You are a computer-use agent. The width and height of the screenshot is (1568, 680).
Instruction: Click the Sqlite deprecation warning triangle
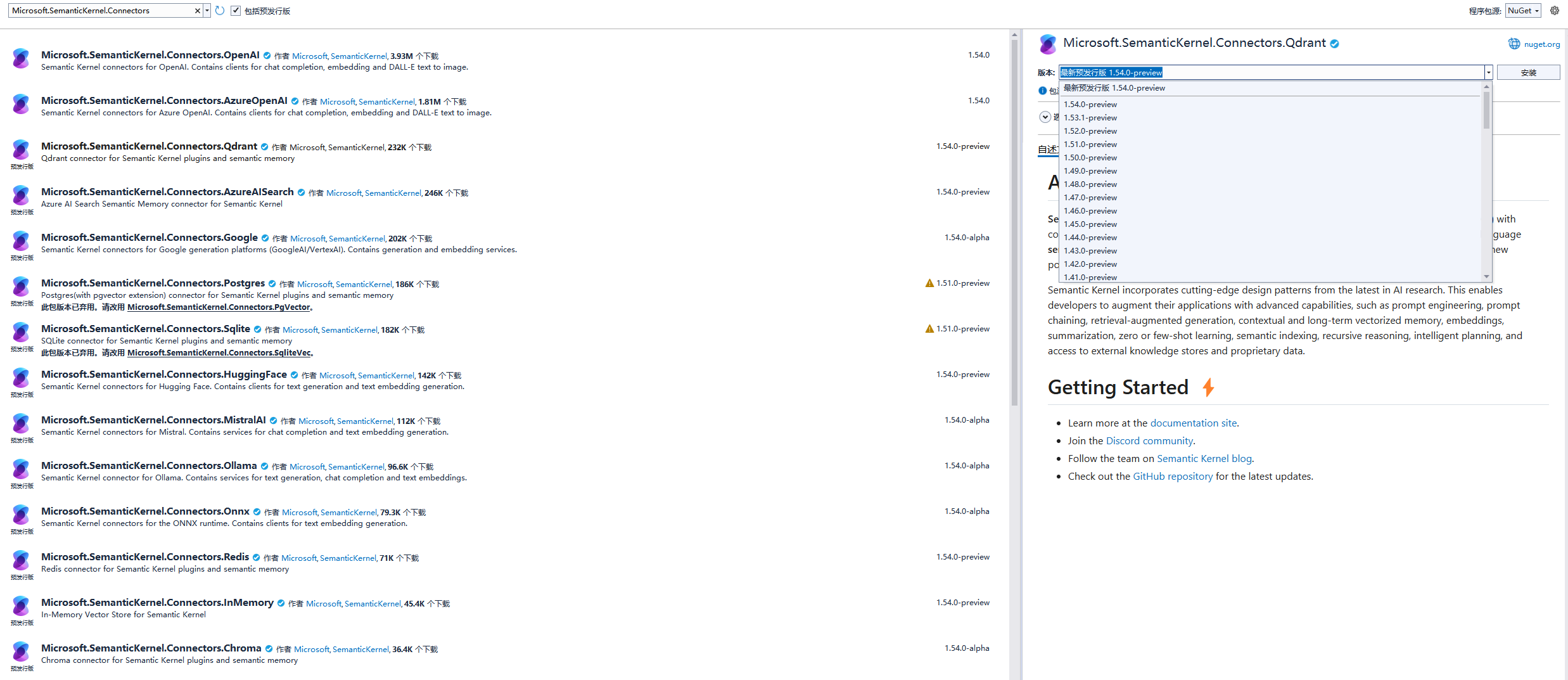(929, 329)
